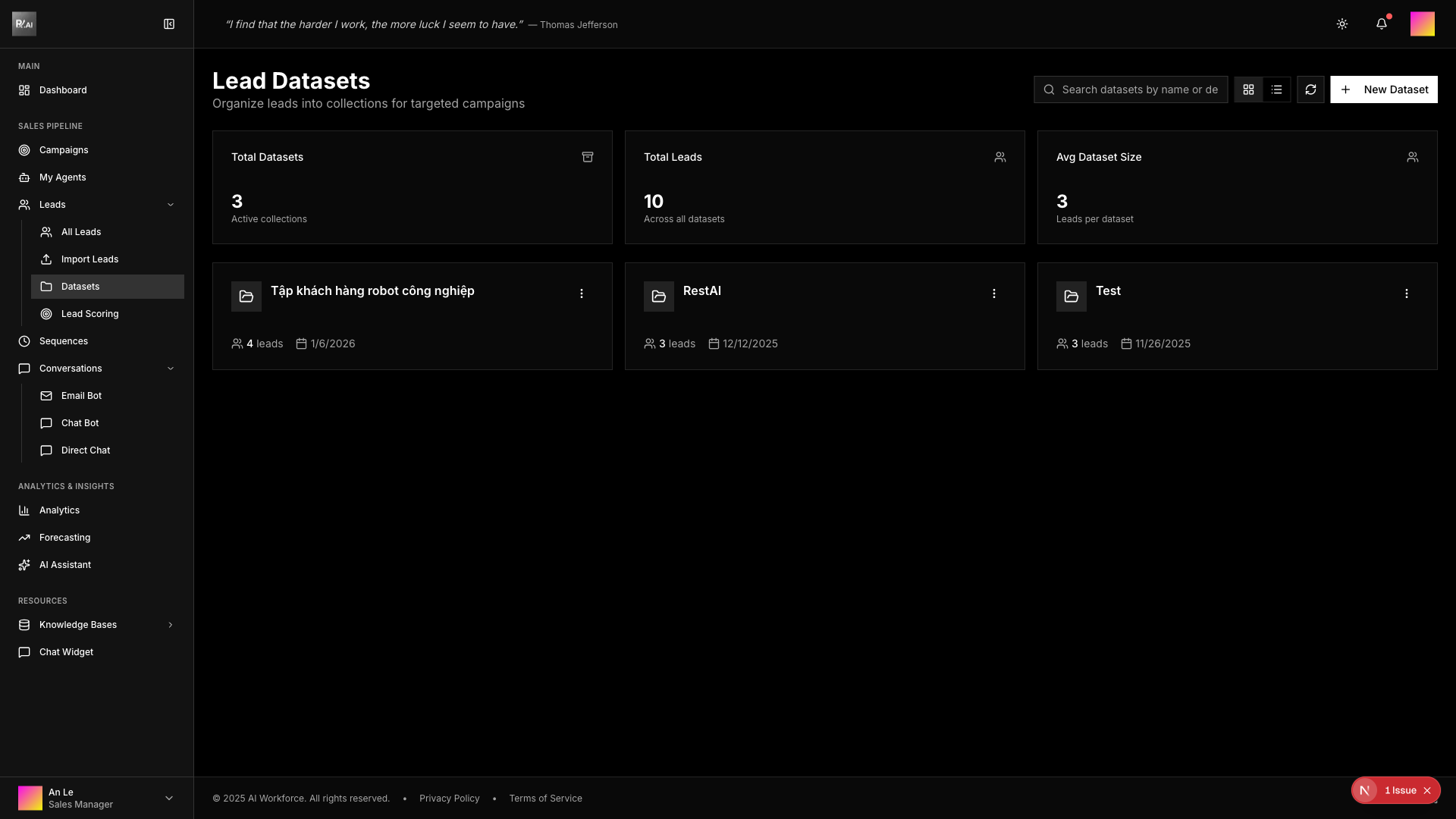Image resolution: width=1456 pixels, height=819 pixels.
Task: Open the Privacy Policy link
Action: coord(449,799)
